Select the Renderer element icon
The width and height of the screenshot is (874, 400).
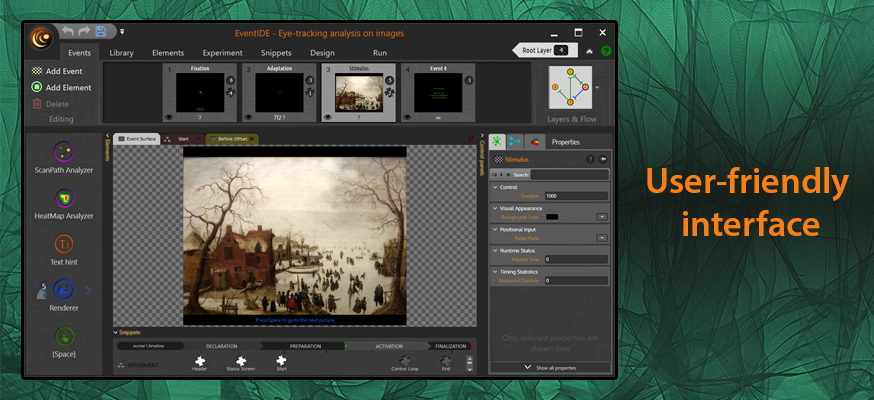point(64,290)
